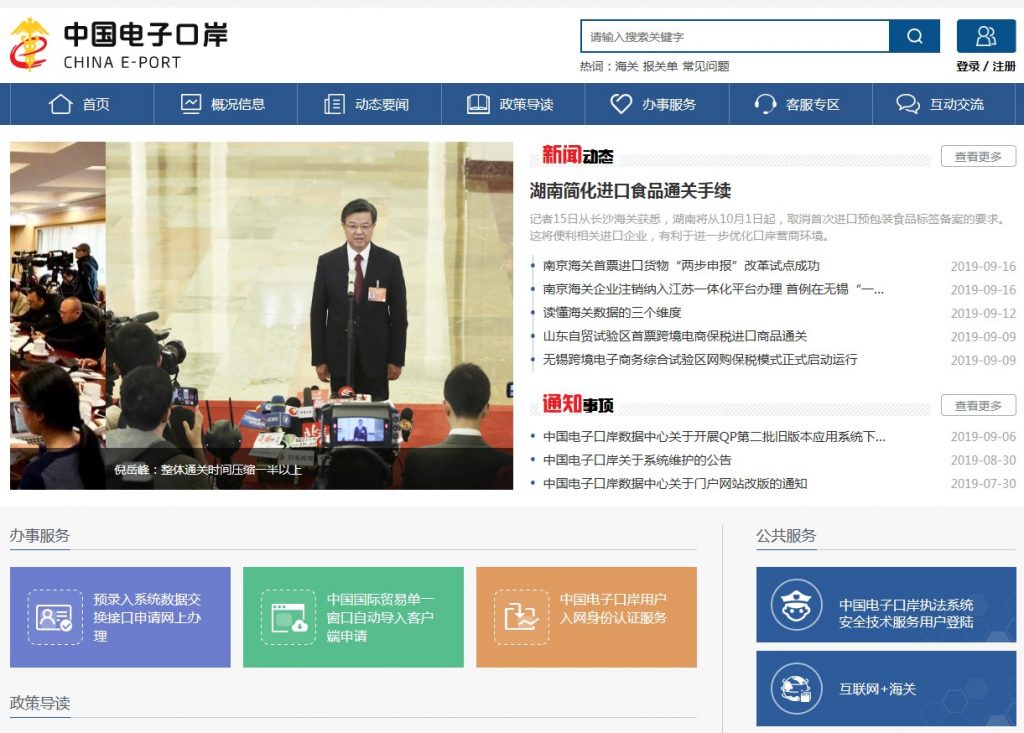Click the headset icon for 客服专区

click(x=765, y=104)
